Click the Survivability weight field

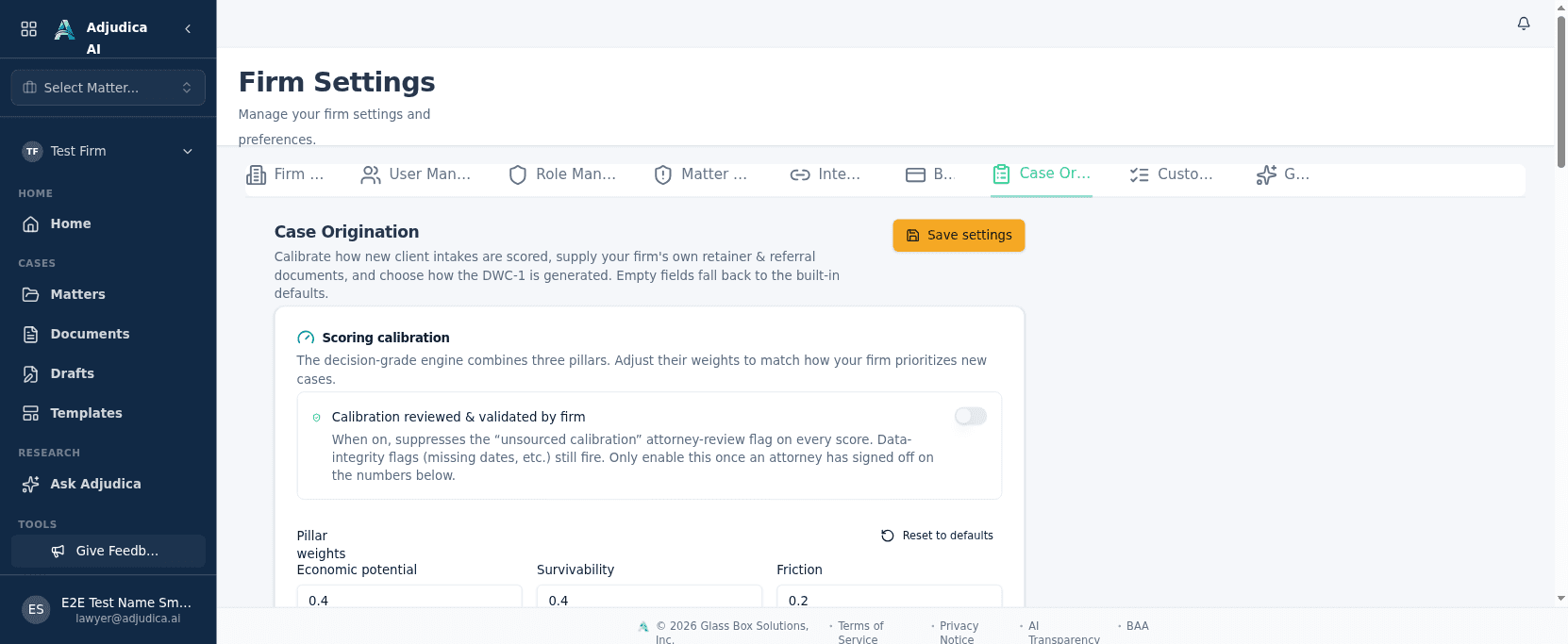click(x=649, y=598)
